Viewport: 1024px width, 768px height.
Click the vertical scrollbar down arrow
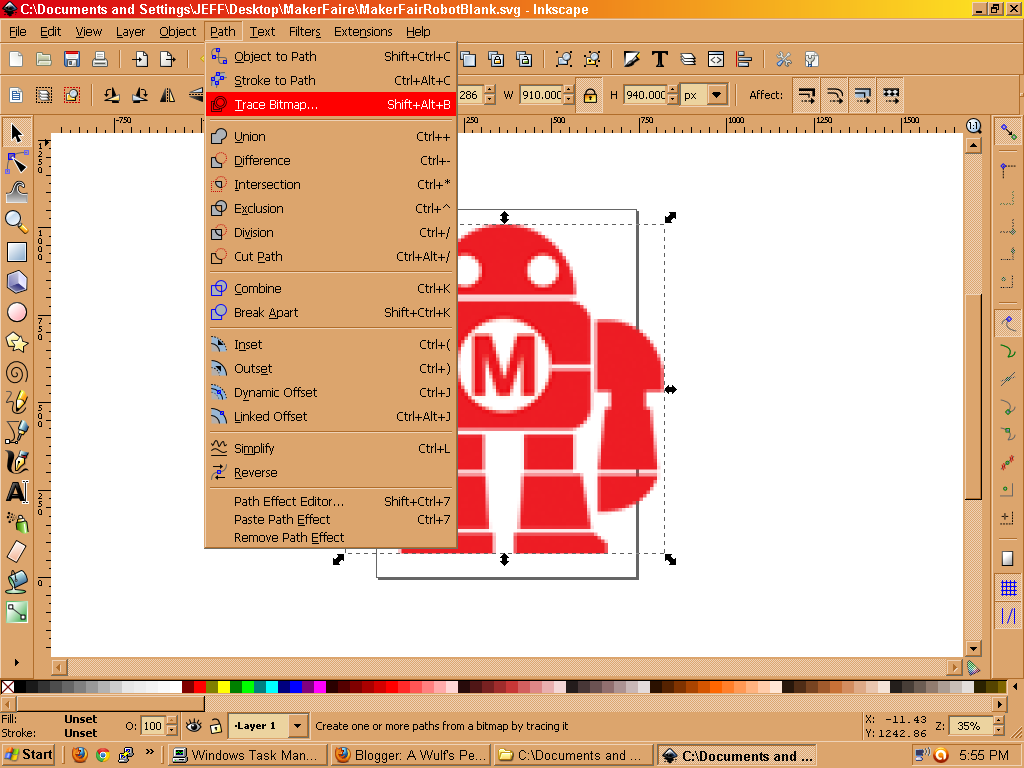[973, 649]
